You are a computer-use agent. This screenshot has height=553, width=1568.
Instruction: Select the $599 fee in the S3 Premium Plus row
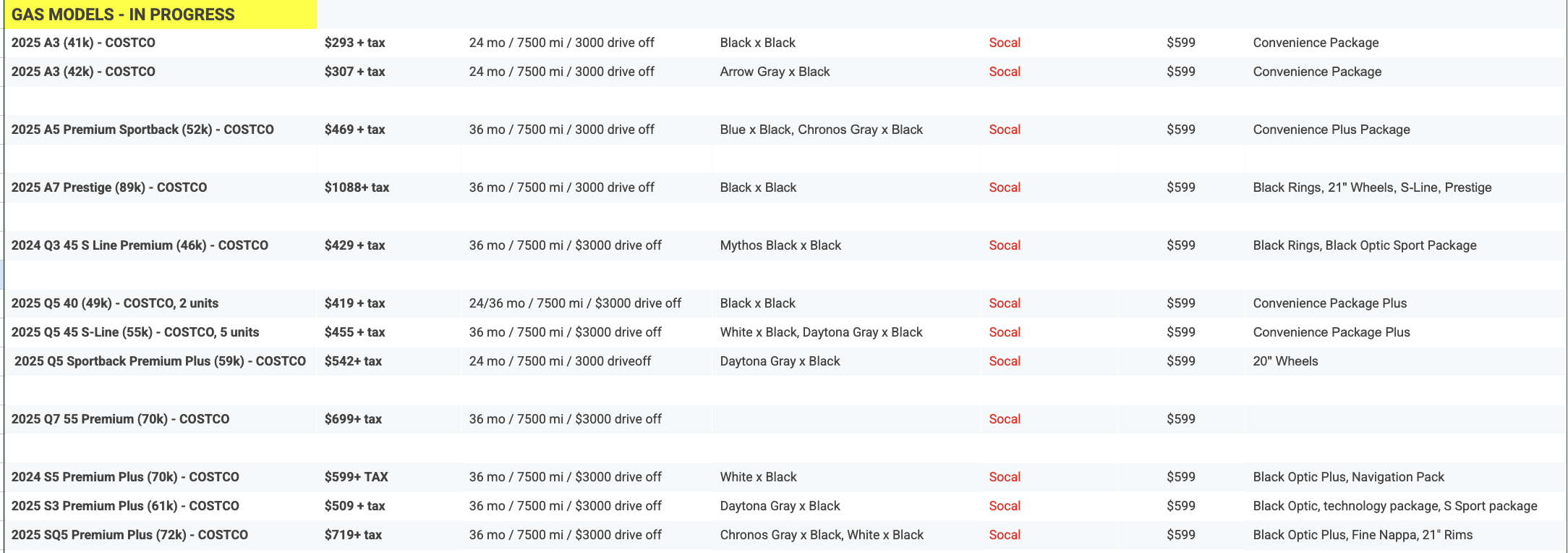click(x=1180, y=506)
